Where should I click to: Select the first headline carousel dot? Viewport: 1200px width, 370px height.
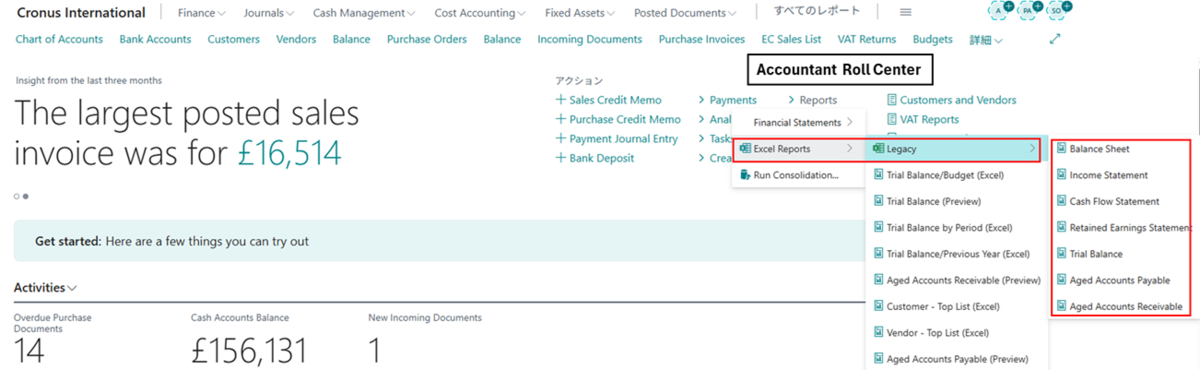pos(16,196)
